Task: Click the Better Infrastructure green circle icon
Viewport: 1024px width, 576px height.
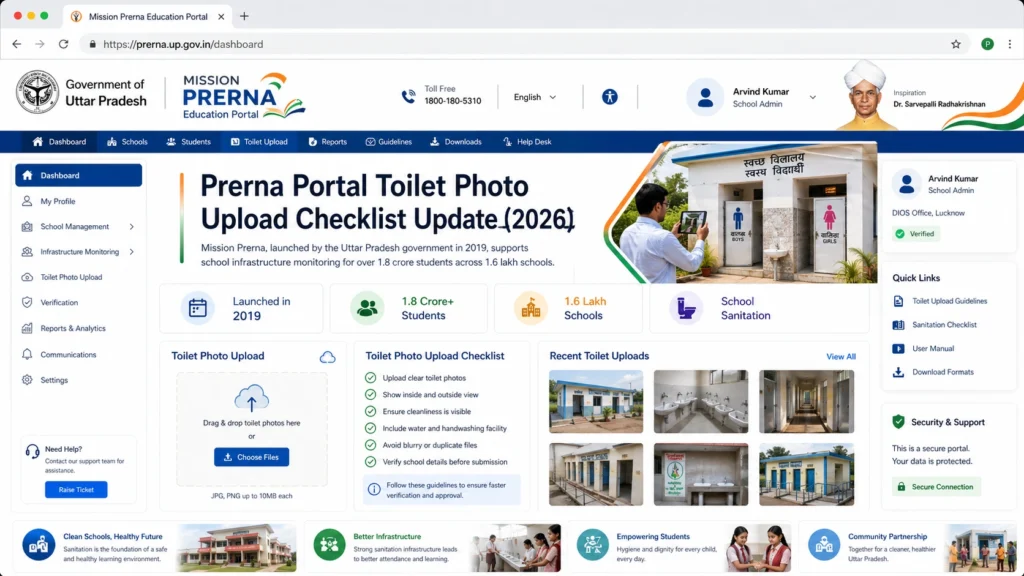Action: point(329,545)
